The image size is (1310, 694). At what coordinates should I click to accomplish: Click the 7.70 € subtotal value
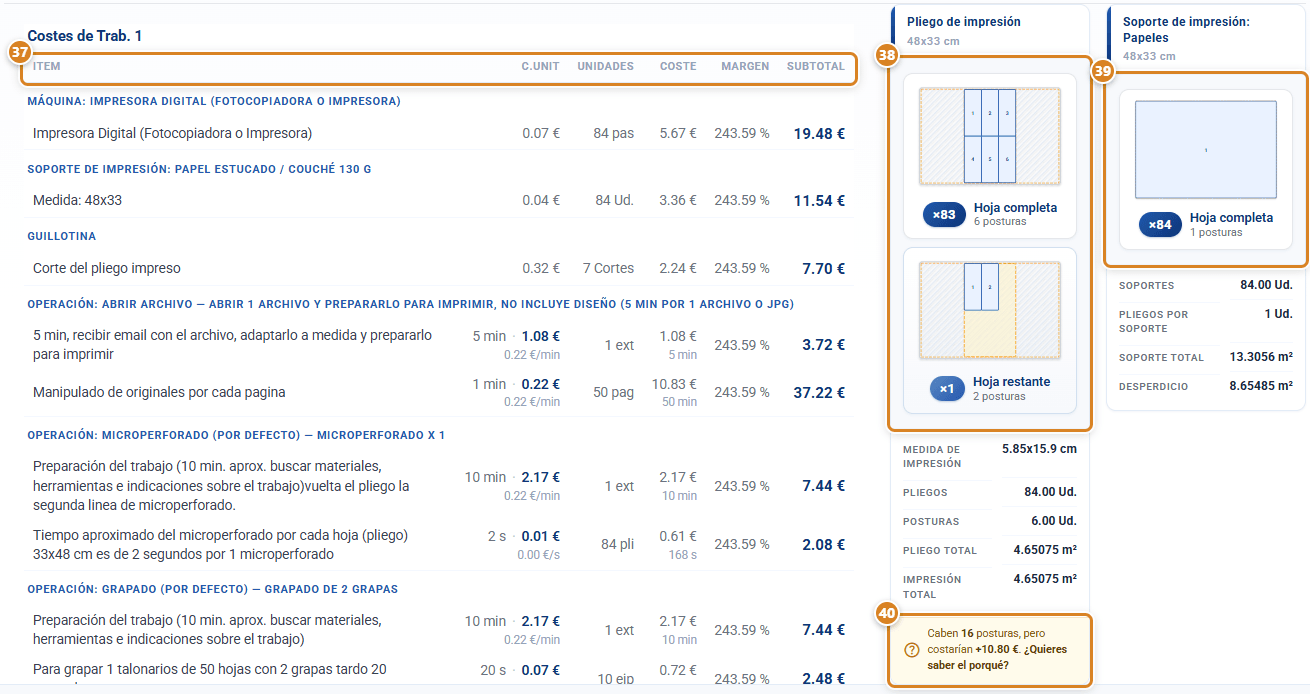tap(823, 268)
